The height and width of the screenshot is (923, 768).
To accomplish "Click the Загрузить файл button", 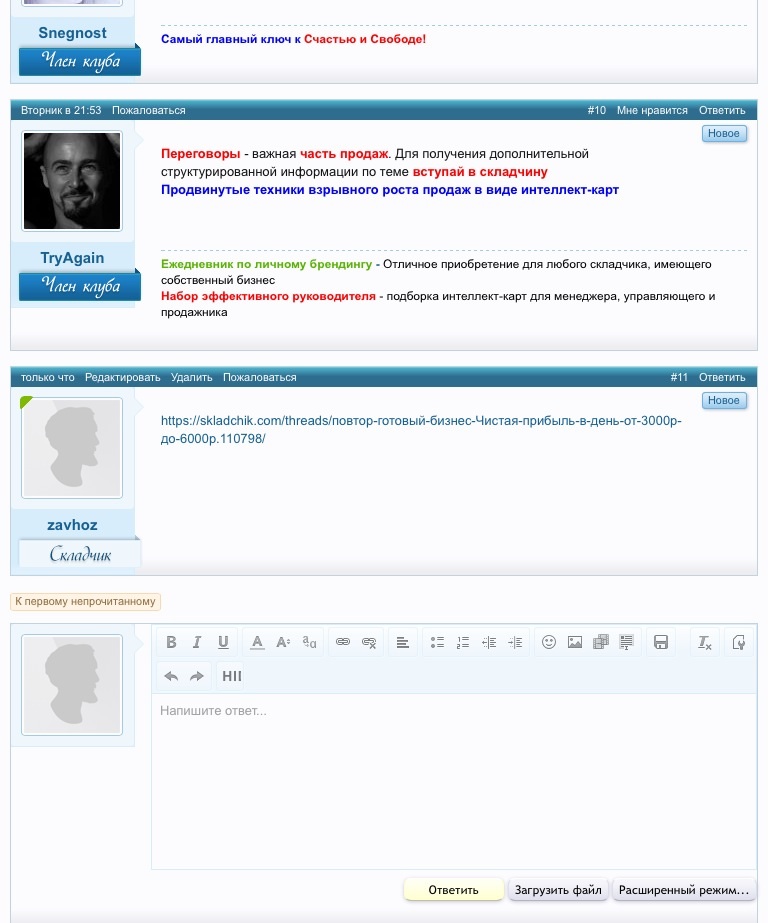I will [558, 890].
